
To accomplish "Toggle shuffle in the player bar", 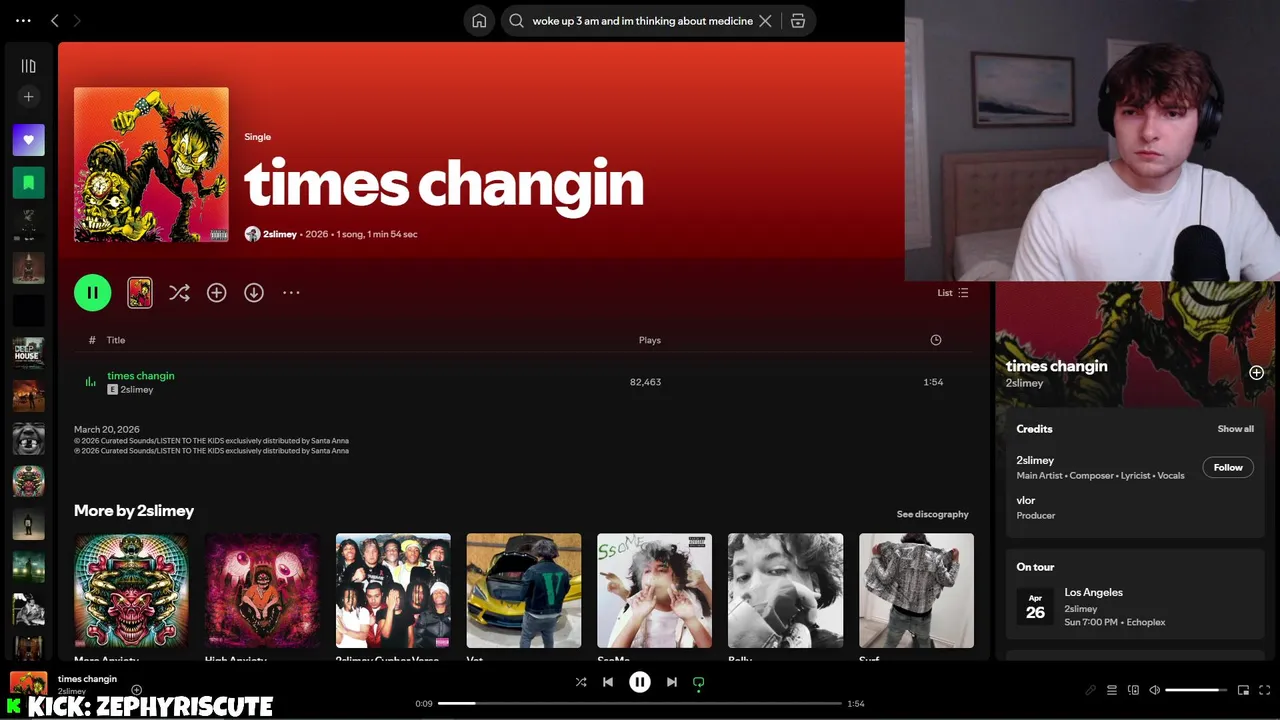I will point(581,682).
